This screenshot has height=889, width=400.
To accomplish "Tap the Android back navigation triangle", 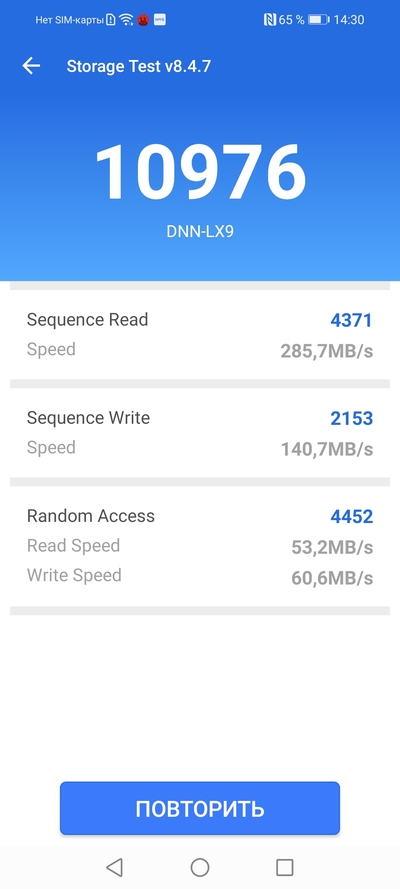I will [114, 867].
